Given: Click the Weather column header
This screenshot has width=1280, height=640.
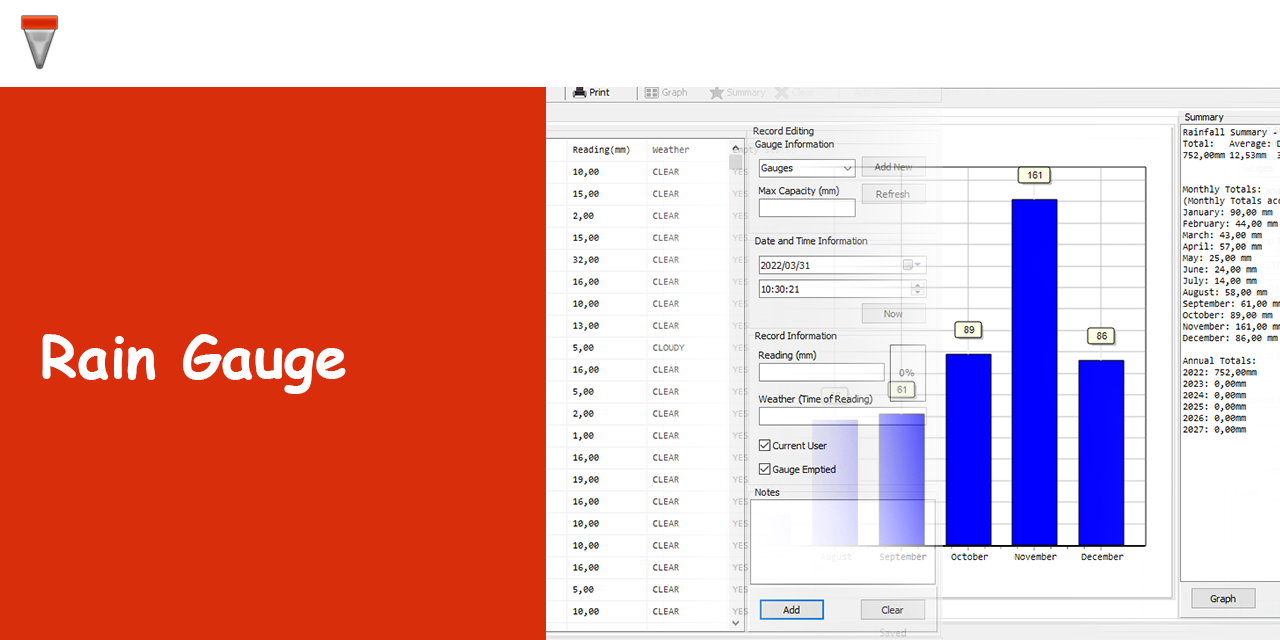Looking at the screenshot, I should (671, 150).
